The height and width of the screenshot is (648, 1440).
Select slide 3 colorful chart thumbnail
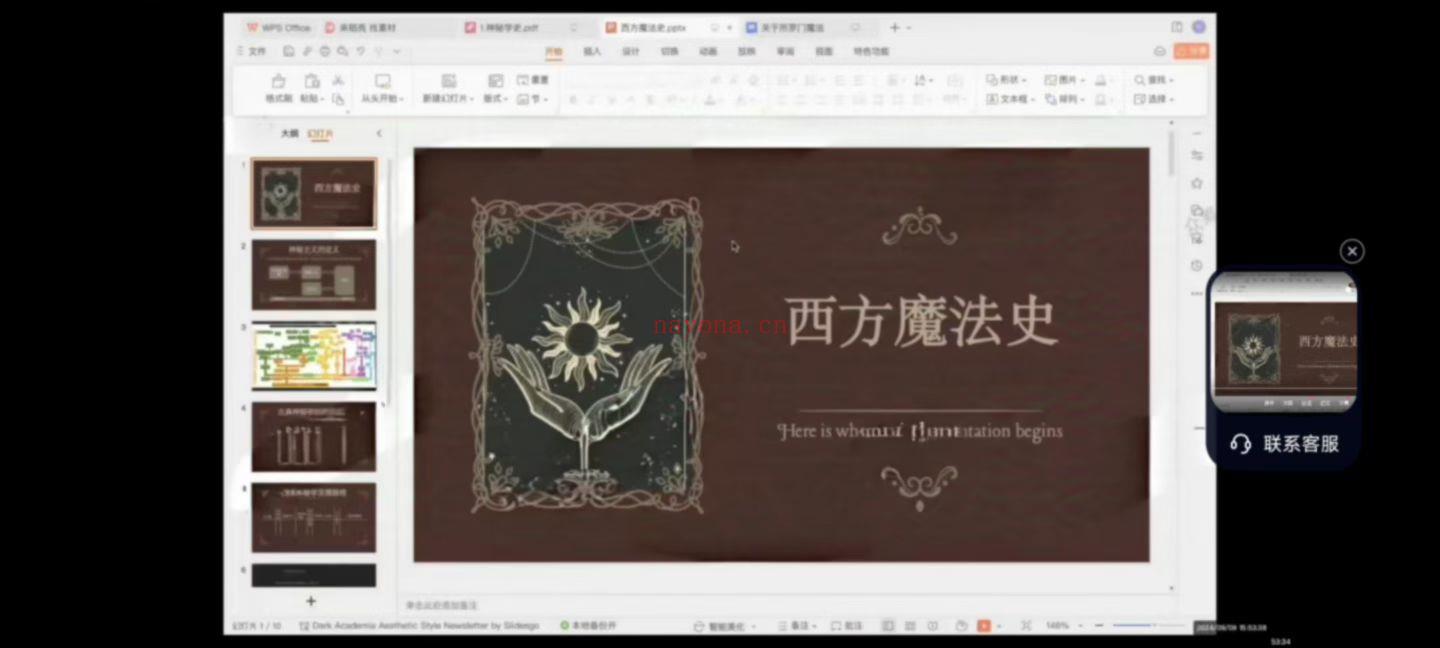click(x=314, y=355)
